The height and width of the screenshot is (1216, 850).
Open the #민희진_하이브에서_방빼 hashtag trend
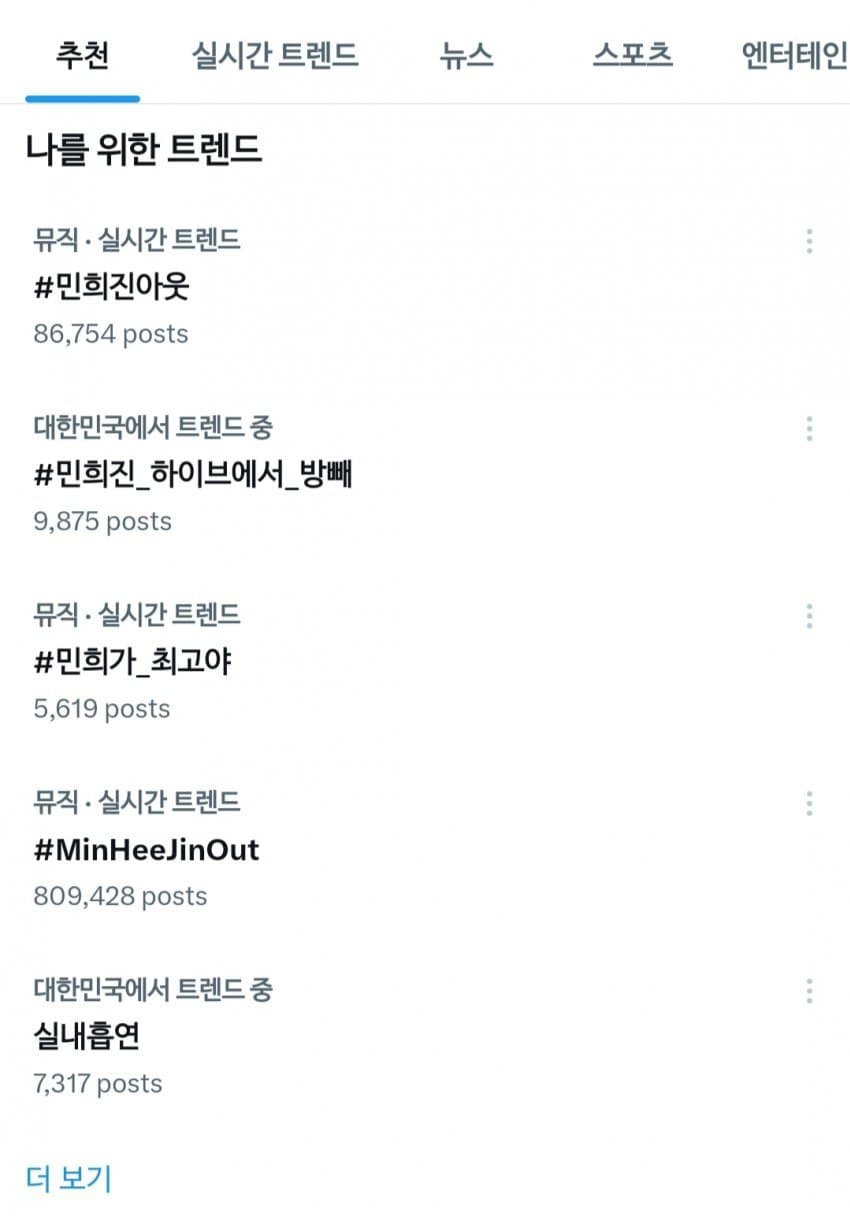point(193,476)
